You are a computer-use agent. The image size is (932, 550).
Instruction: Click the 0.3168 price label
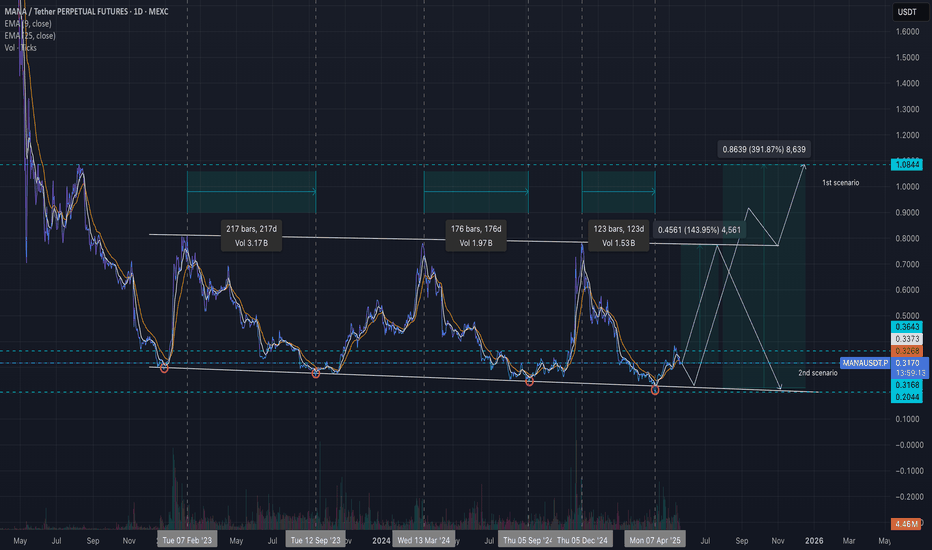[906, 385]
